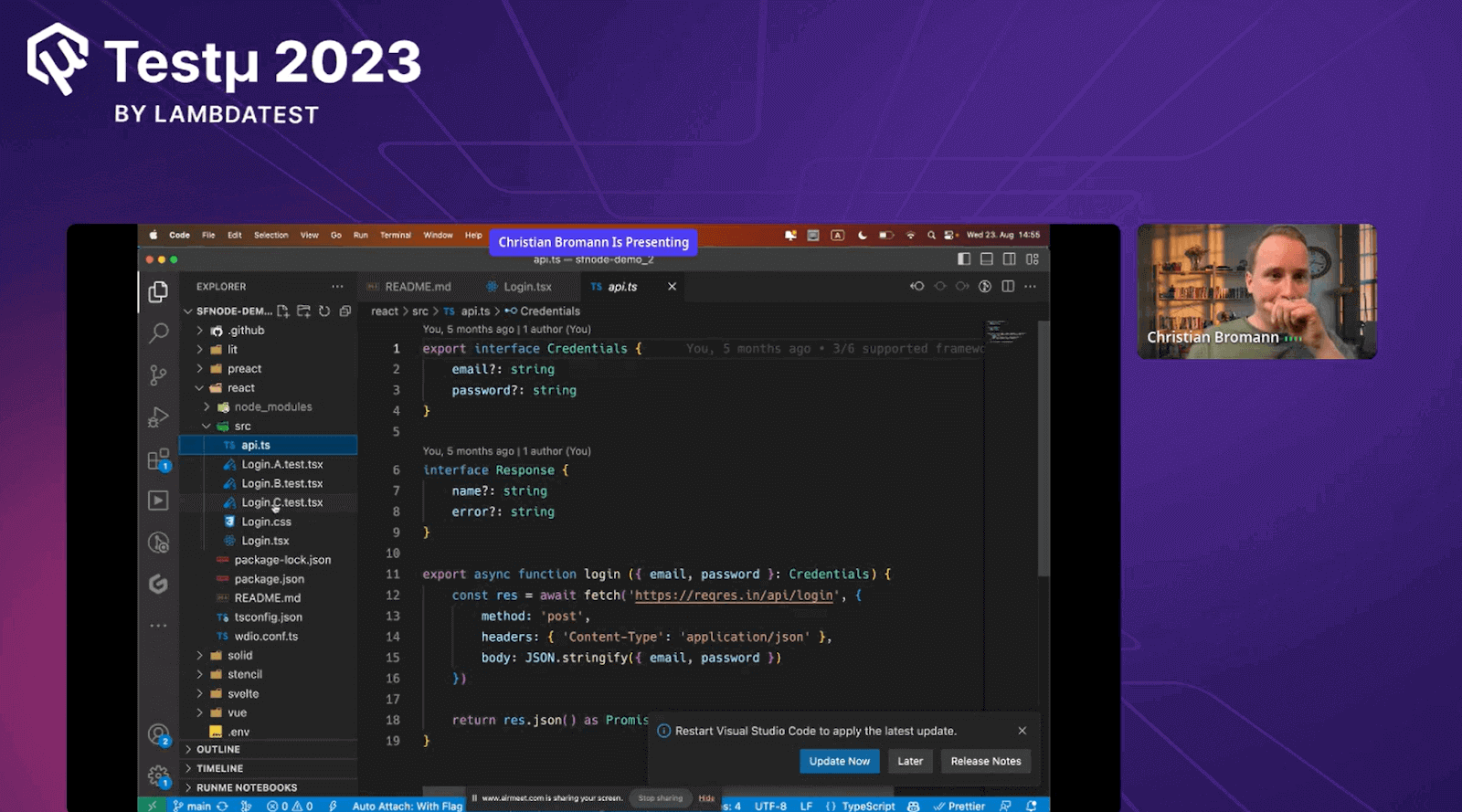Open the Release Notes button

coord(986,762)
